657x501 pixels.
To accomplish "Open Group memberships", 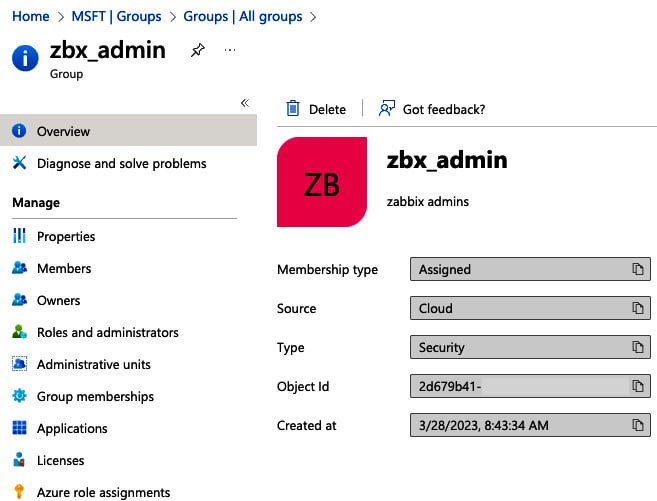I will (x=96, y=397).
